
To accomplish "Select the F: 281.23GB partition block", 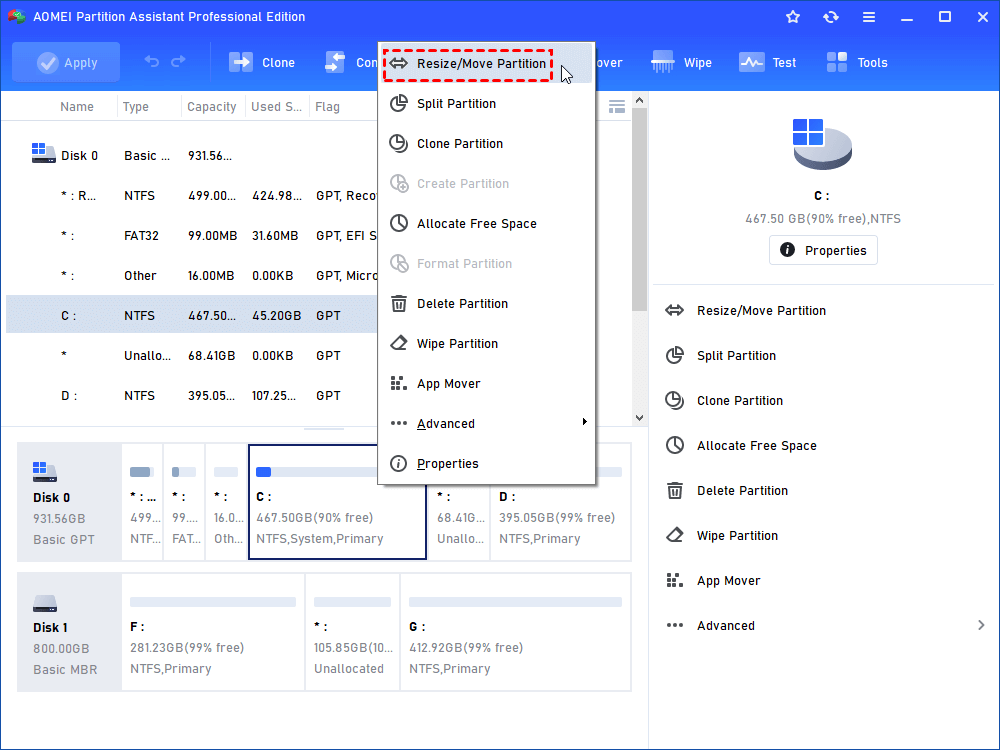I will pos(213,632).
